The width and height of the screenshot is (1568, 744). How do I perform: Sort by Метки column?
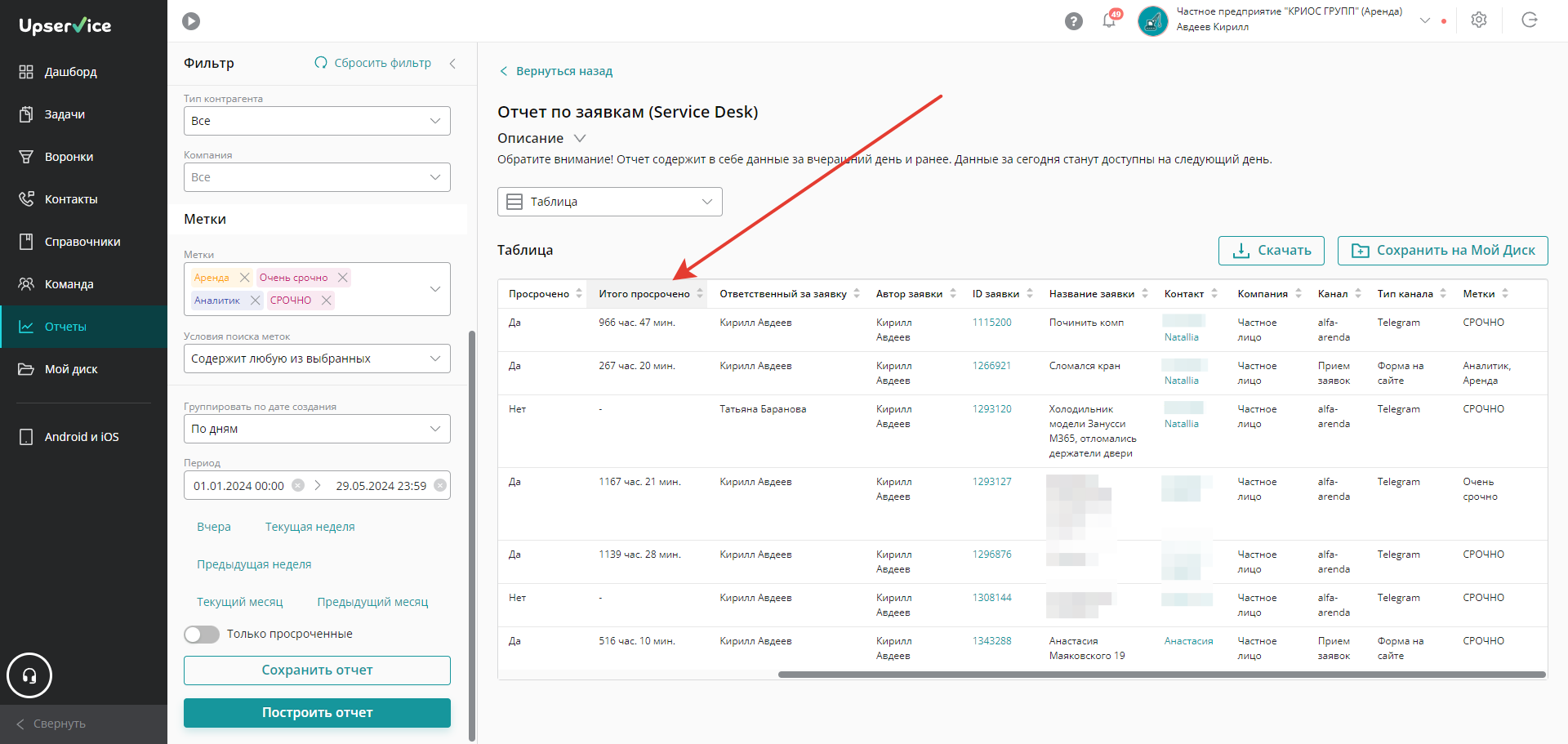[x=1505, y=293]
